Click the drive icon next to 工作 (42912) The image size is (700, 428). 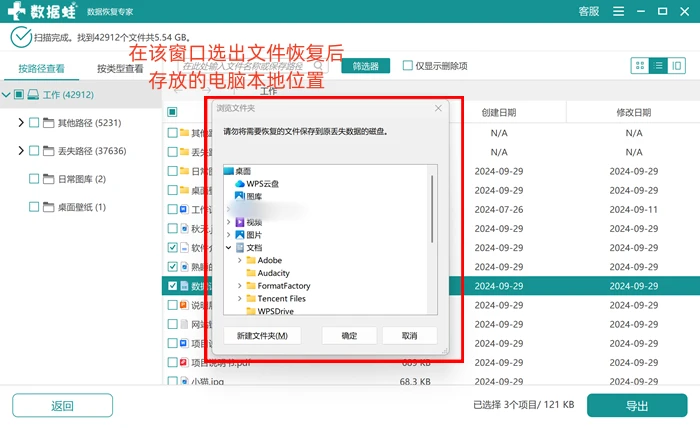tap(33, 95)
